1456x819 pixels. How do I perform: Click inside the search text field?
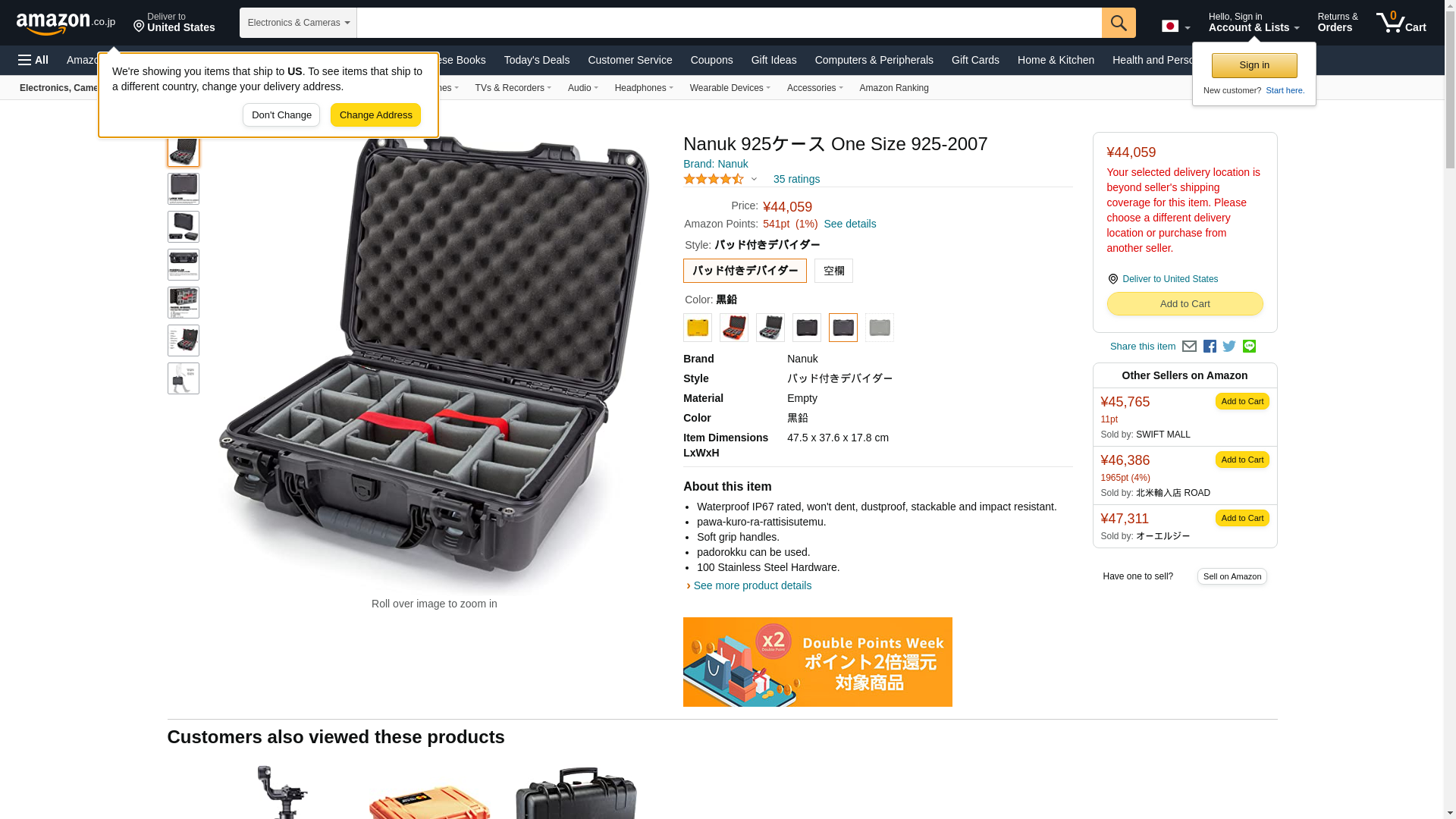[x=730, y=23]
